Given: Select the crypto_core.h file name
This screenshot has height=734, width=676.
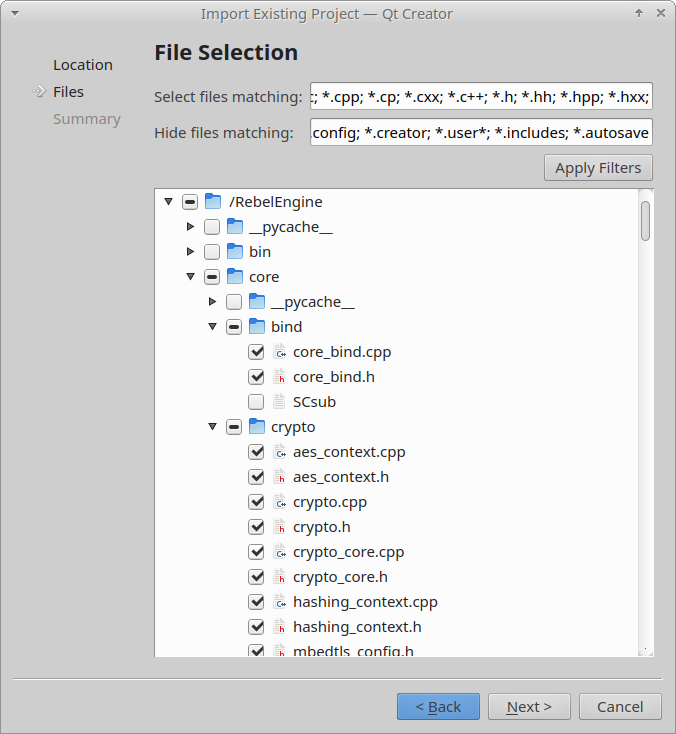Looking at the screenshot, I should click(x=340, y=577).
